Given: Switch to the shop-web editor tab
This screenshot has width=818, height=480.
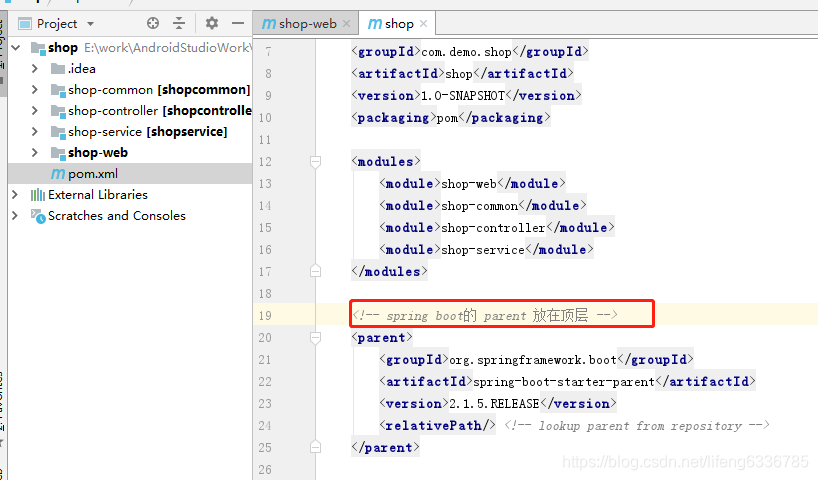Looking at the screenshot, I should pyautogui.click(x=307, y=24).
